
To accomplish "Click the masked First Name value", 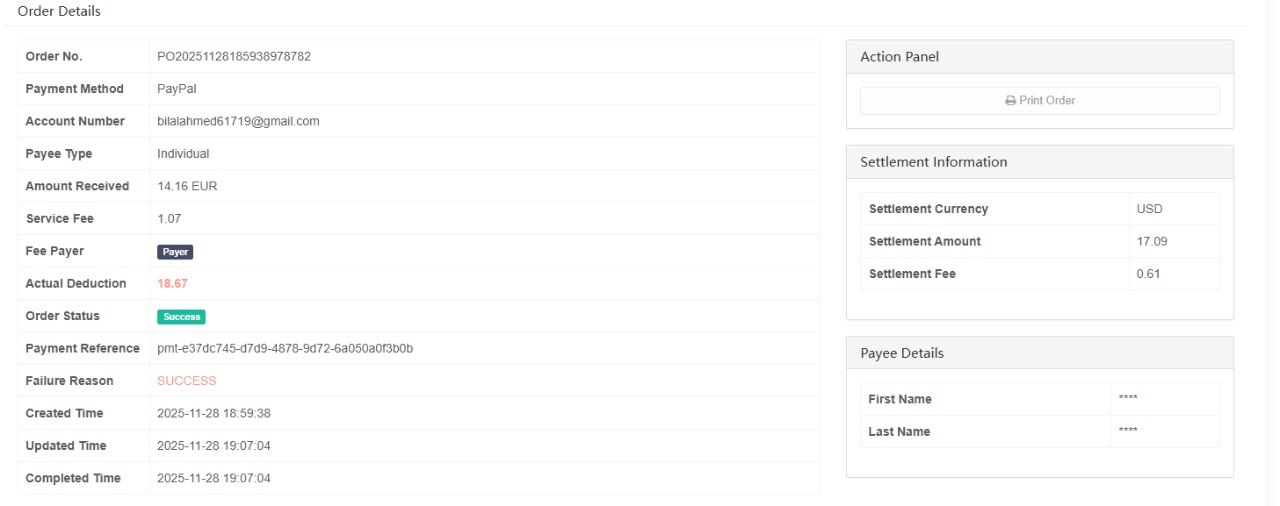I will [1128, 399].
